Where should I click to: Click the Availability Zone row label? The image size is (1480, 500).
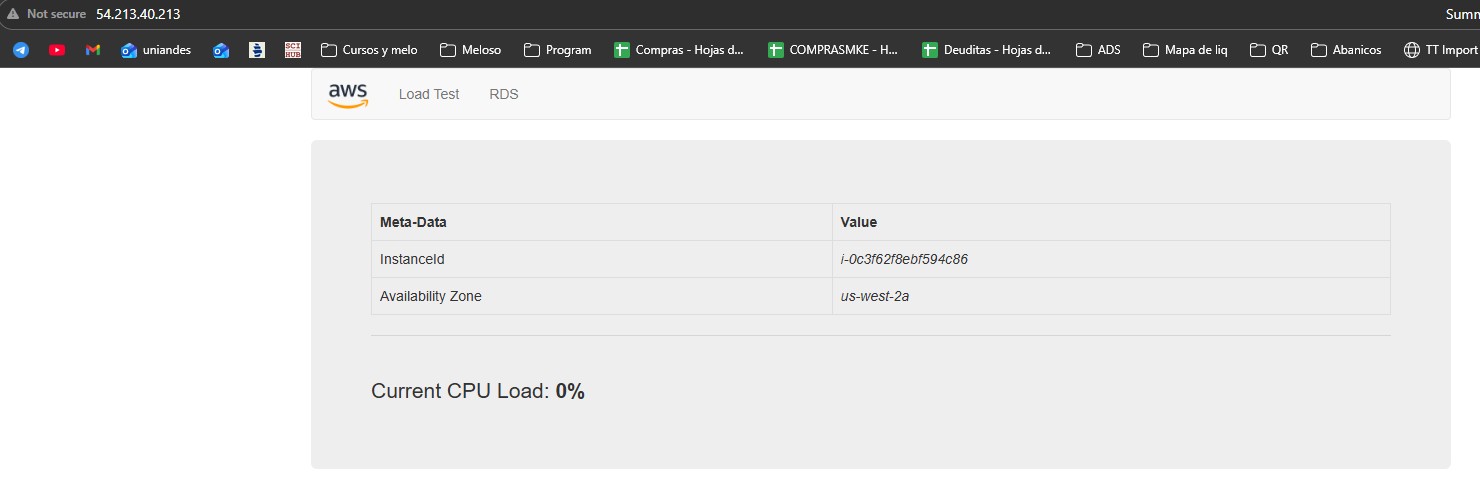coord(431,296)
